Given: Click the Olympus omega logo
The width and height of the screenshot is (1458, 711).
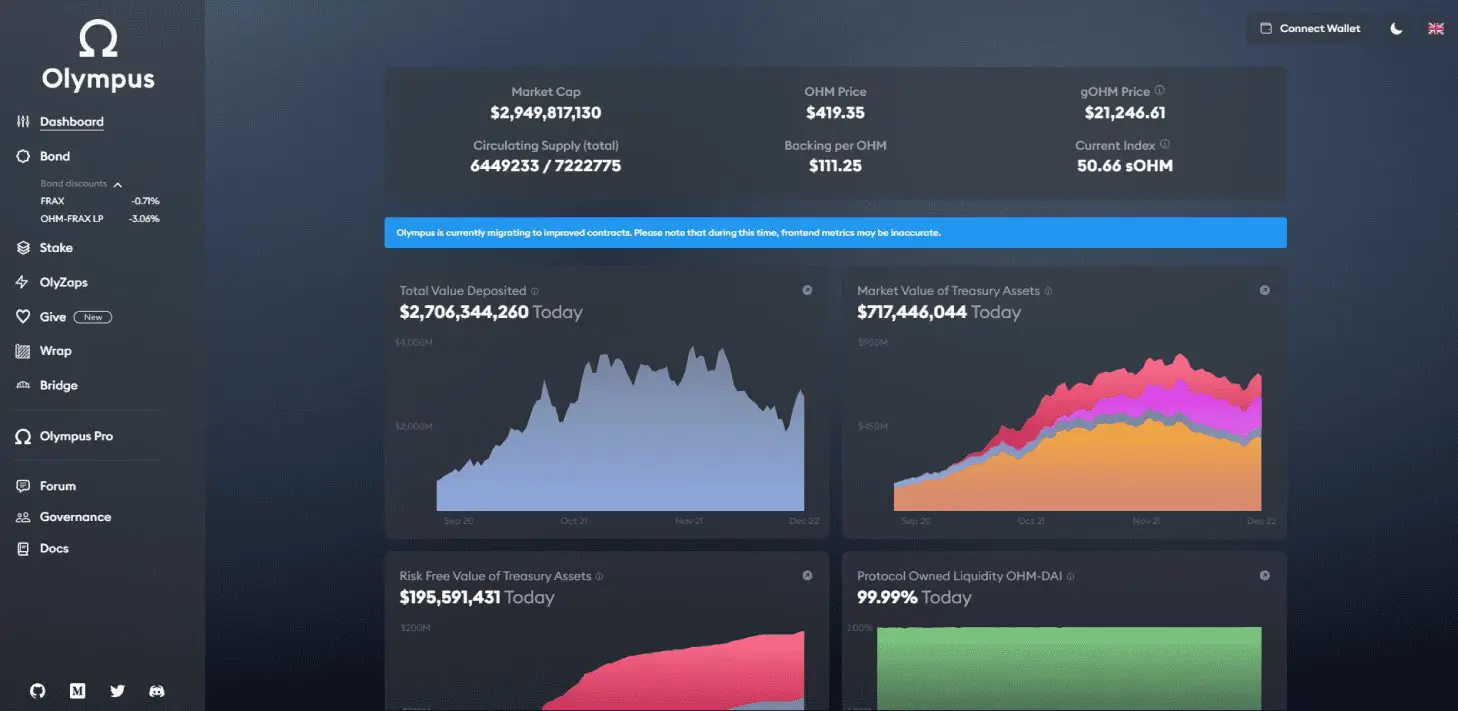Looking at the screenshot, I should point(98,40).
